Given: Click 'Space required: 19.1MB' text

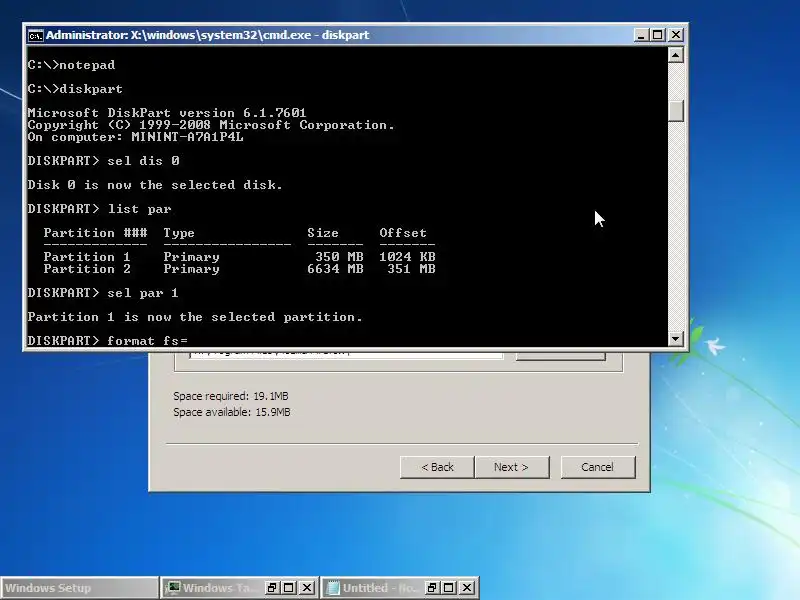Looking at the screenshot, I should pyautogui.click(x=231, y=396).
